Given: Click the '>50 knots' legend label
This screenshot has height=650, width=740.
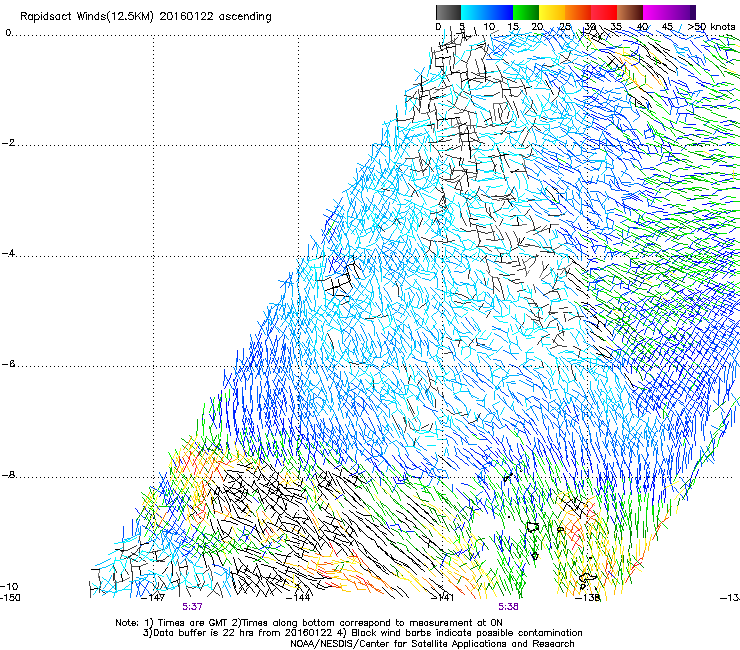Looking at the screenshot, I should [712, 27].
